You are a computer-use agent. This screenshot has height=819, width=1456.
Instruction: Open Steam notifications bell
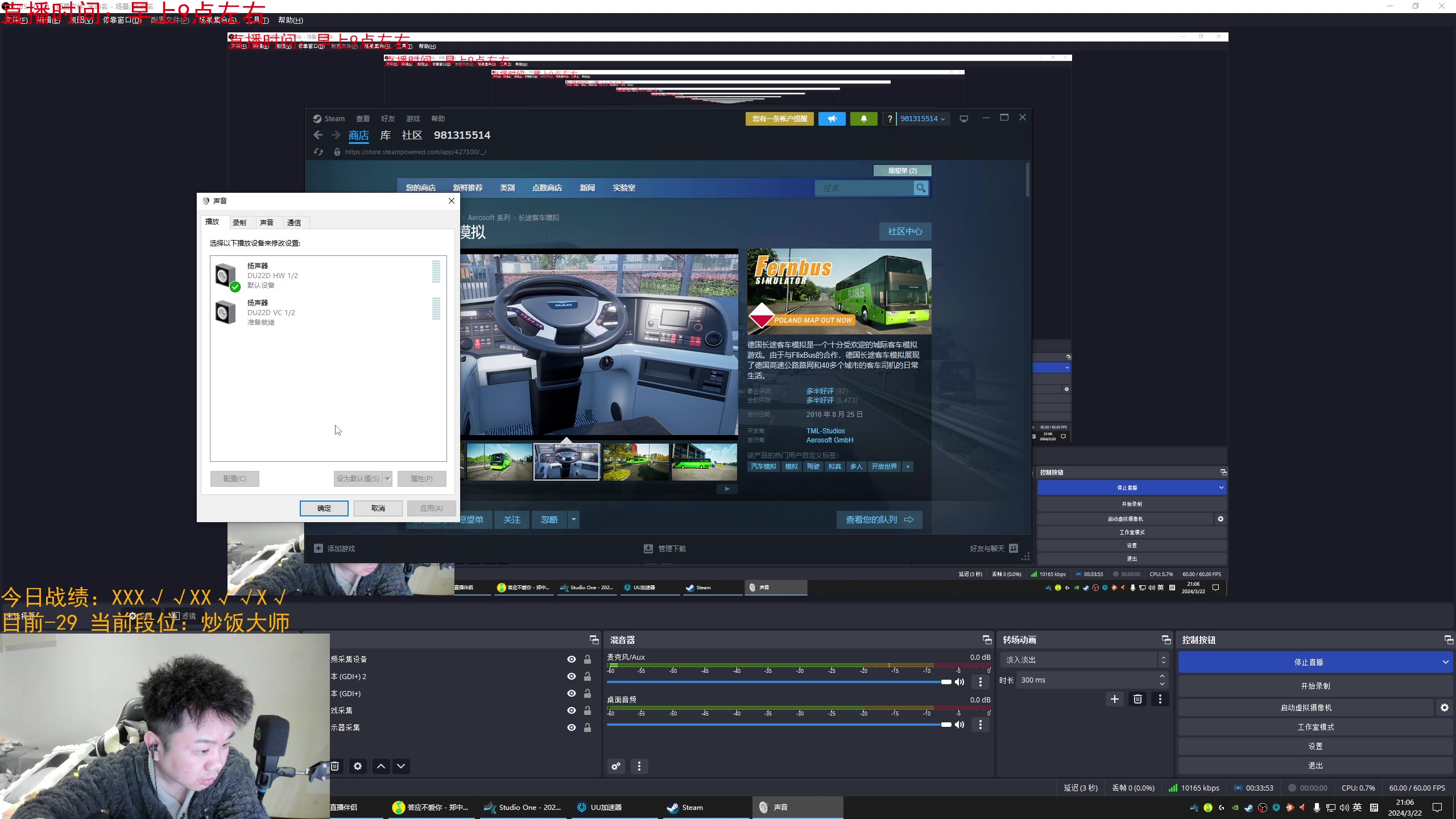coord(863,119)
